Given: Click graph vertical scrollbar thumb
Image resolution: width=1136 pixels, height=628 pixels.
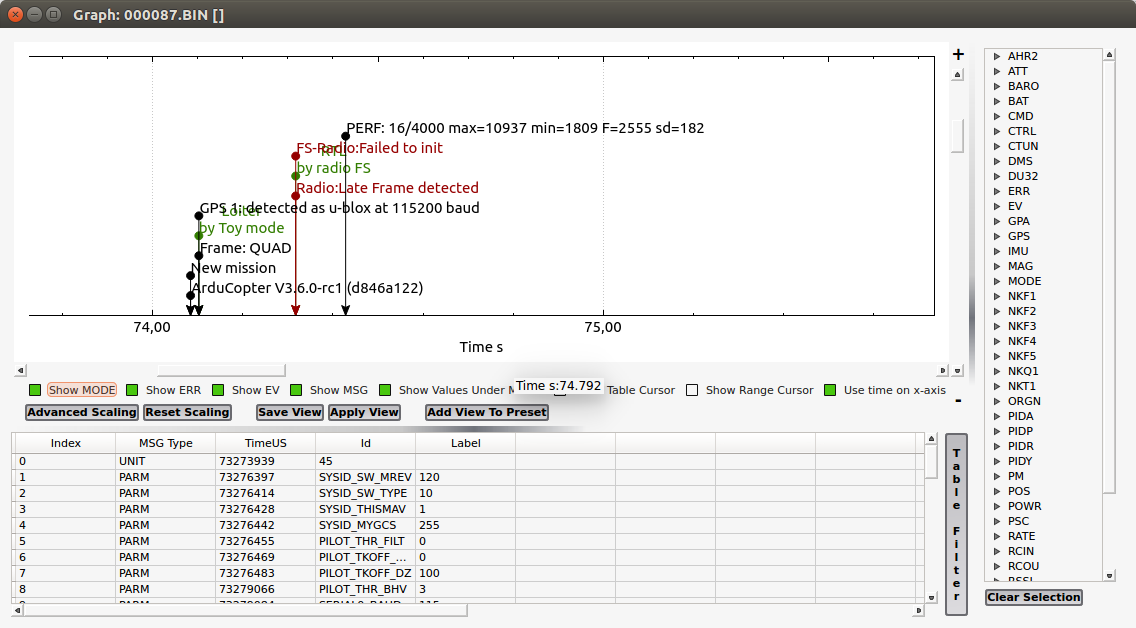Looking at the screenshot, I should [957, 135].
